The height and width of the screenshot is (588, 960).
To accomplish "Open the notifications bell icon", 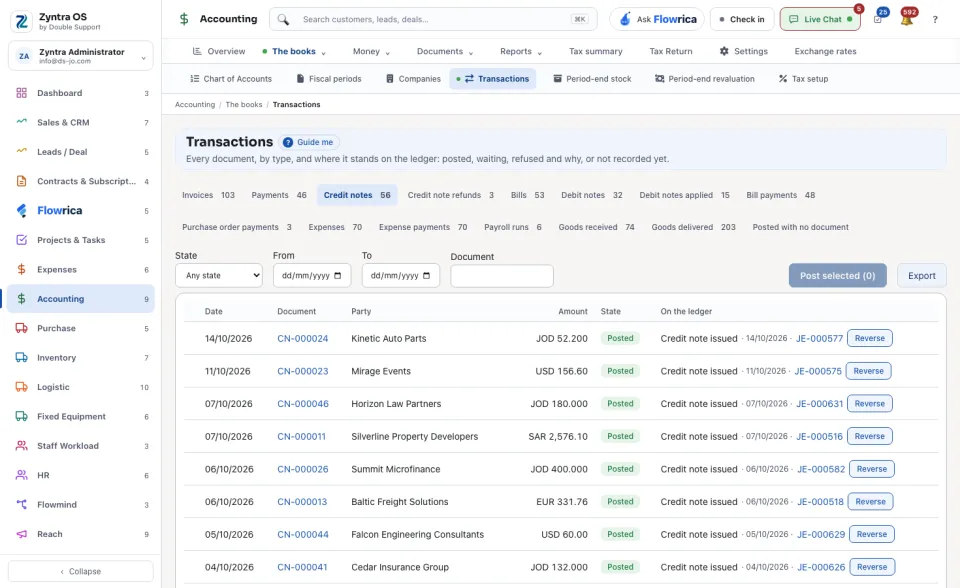I will [x=907, y=20].
